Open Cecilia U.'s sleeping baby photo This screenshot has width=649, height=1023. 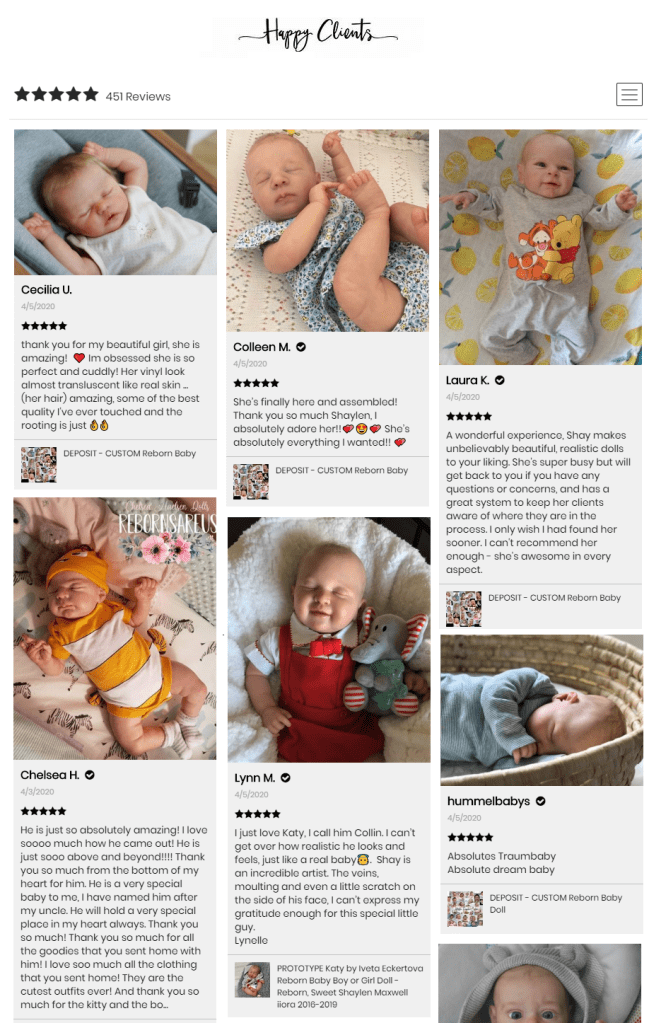[x=115, y=202]
